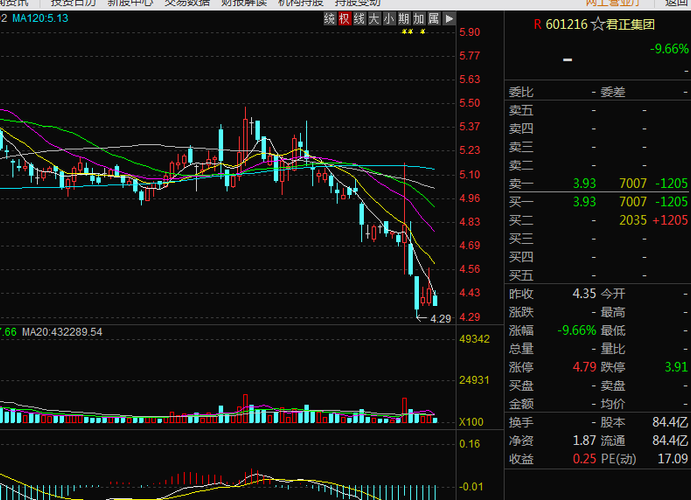Click the 4.43 price axis label
Image resolution: width=691 pixels, height=500 pixels.
(x=470, y=293)
